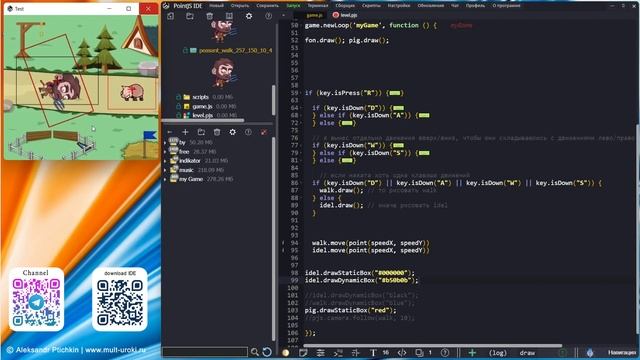Click the Навигация button at bottom right
This screenshot has height=360, width=640.
pos(622,353)
